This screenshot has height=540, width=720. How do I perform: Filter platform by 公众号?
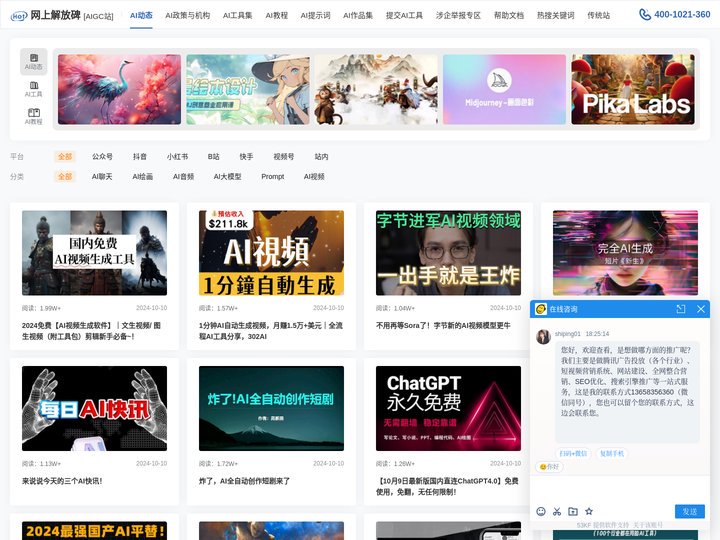pos(102,157)
